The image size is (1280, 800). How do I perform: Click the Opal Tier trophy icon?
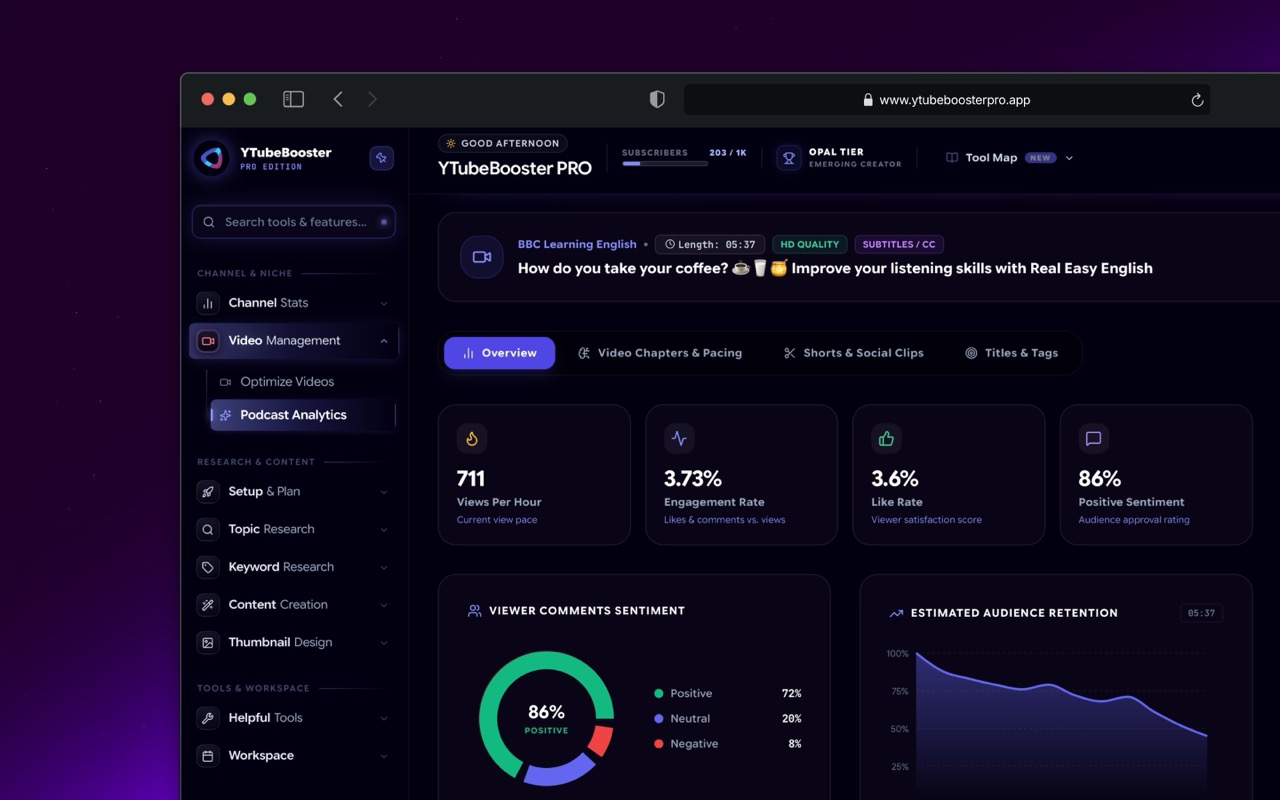coord(789,158)
